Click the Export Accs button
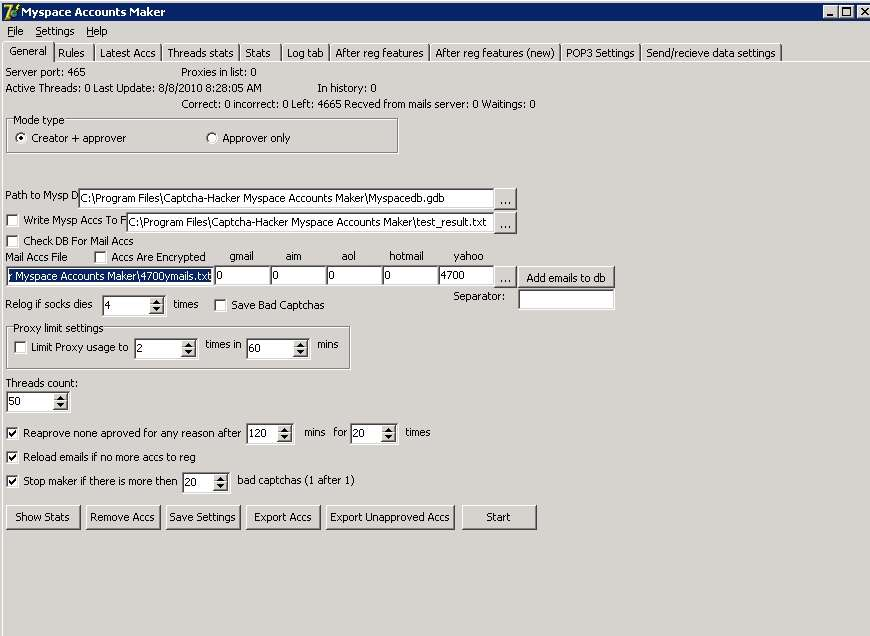The height and width of the screenshot is (636, 870). pyautogui.click(x=283, y=517)
